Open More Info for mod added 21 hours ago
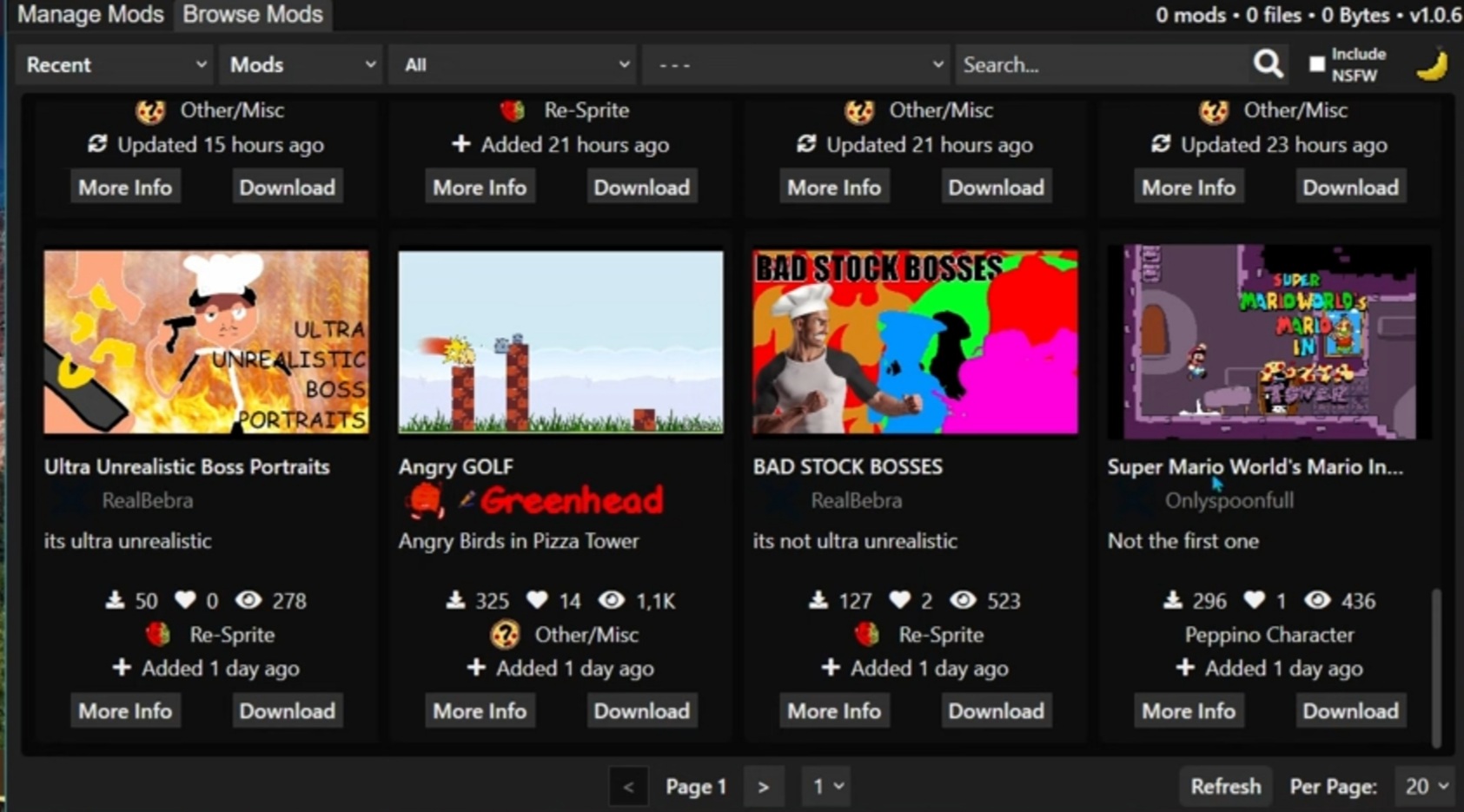 pyautogui.click(x=480, y=187)
